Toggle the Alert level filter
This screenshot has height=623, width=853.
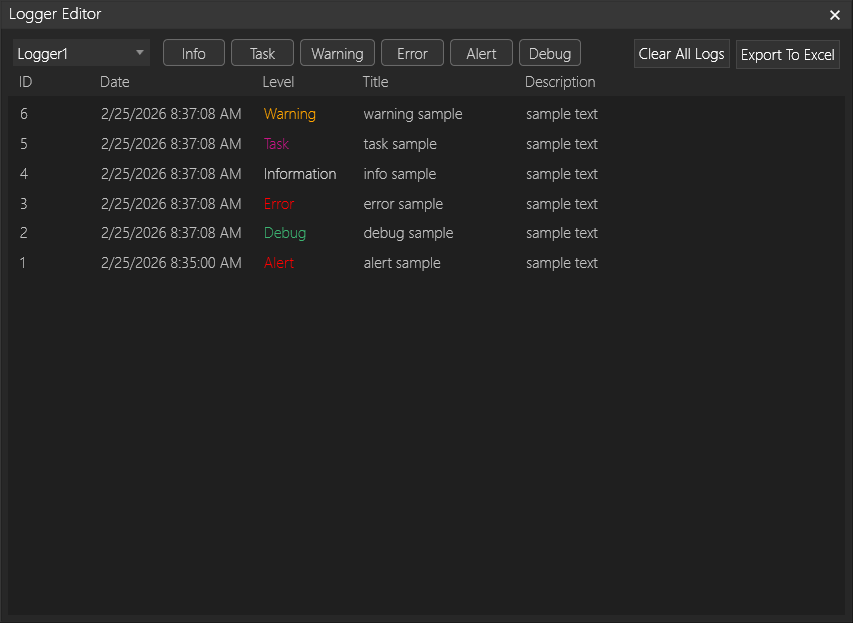pos(481,53)
